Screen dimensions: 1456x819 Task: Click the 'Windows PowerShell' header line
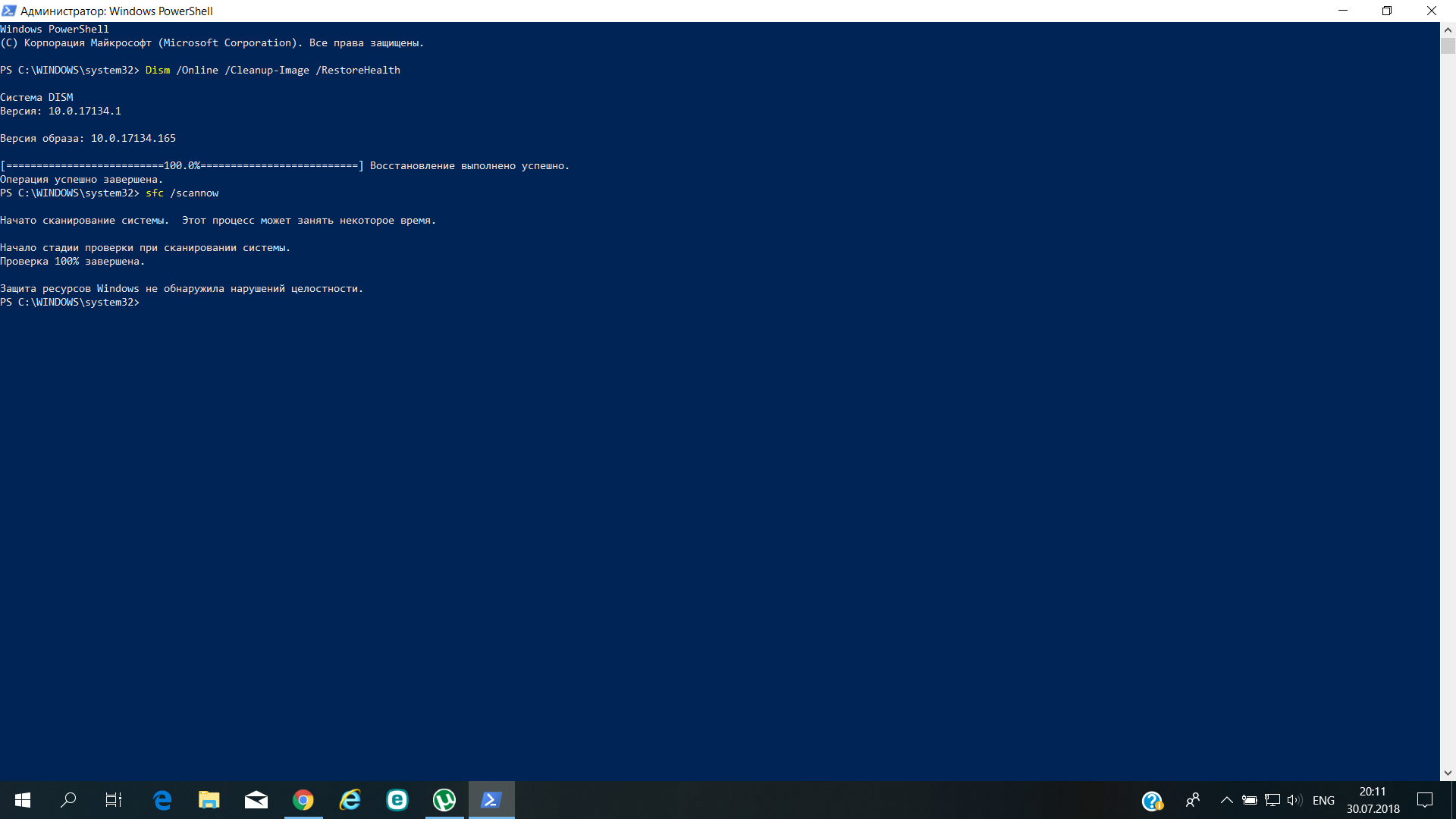[55, 30]
